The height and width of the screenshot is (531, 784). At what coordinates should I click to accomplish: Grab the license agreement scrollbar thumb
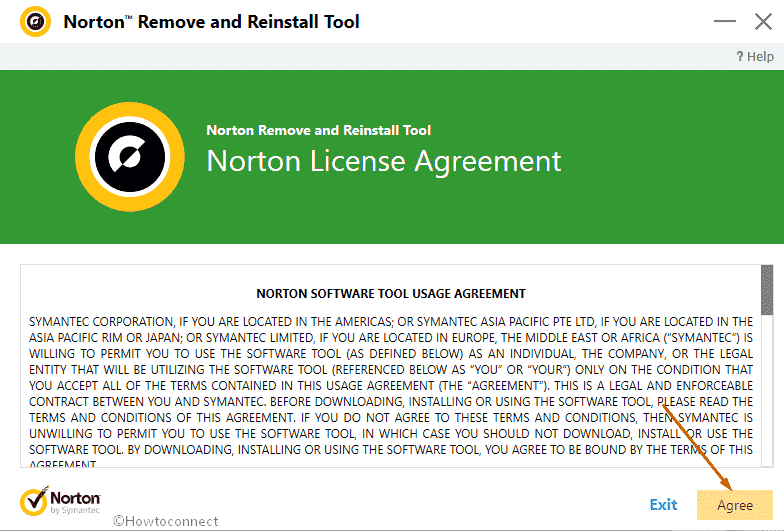pyautogui.click(x=766, y=290)
